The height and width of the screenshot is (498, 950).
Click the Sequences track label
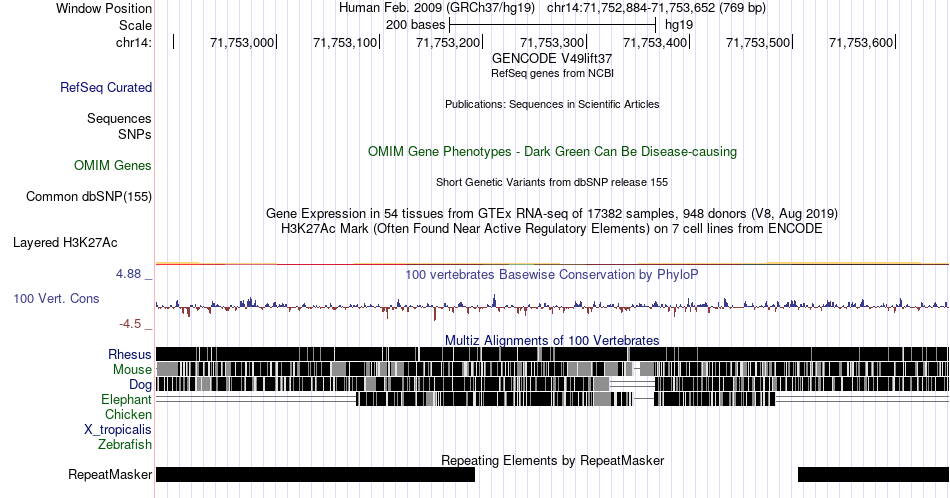click(119, 118)
